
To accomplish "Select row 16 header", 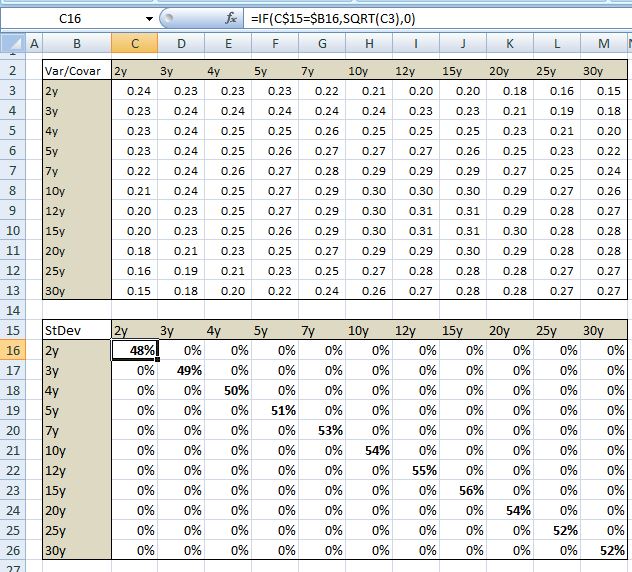I will click(x=12, y=350).
